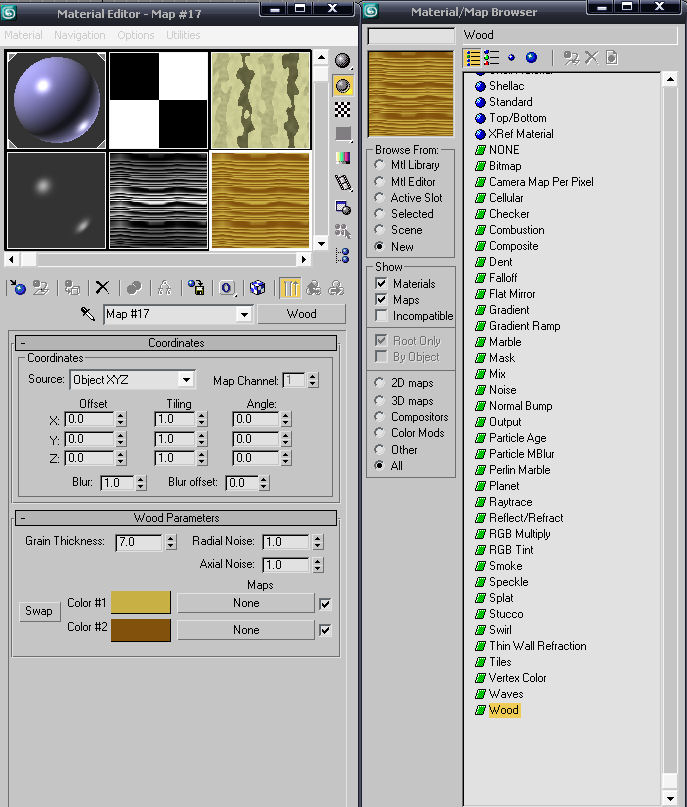
Task: Open the Source dropdown showing Object XYZ
Action: coord(186,380)
